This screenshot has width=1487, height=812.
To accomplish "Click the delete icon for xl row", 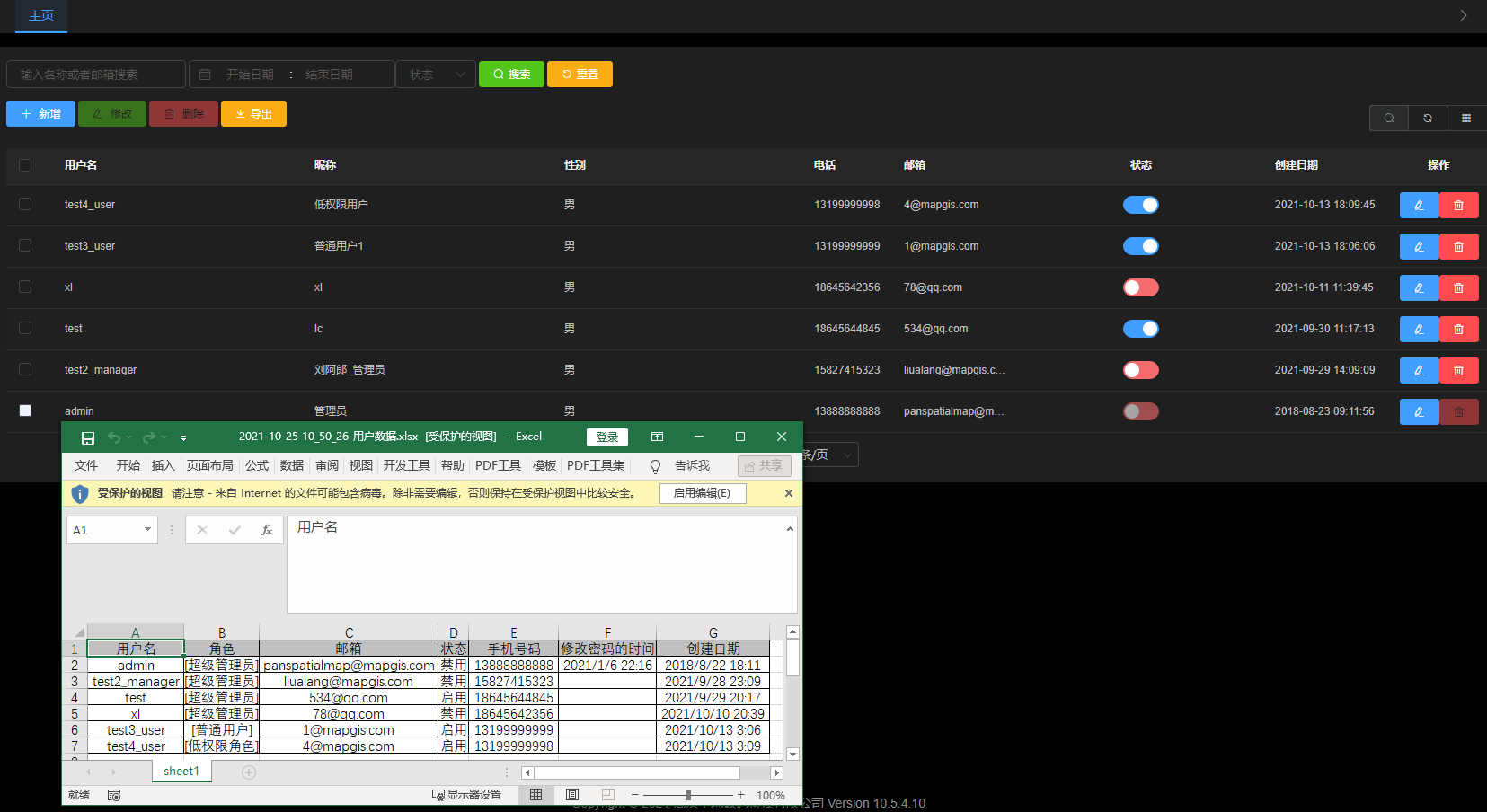I will pyautogui.click(x=1458, y=287).
